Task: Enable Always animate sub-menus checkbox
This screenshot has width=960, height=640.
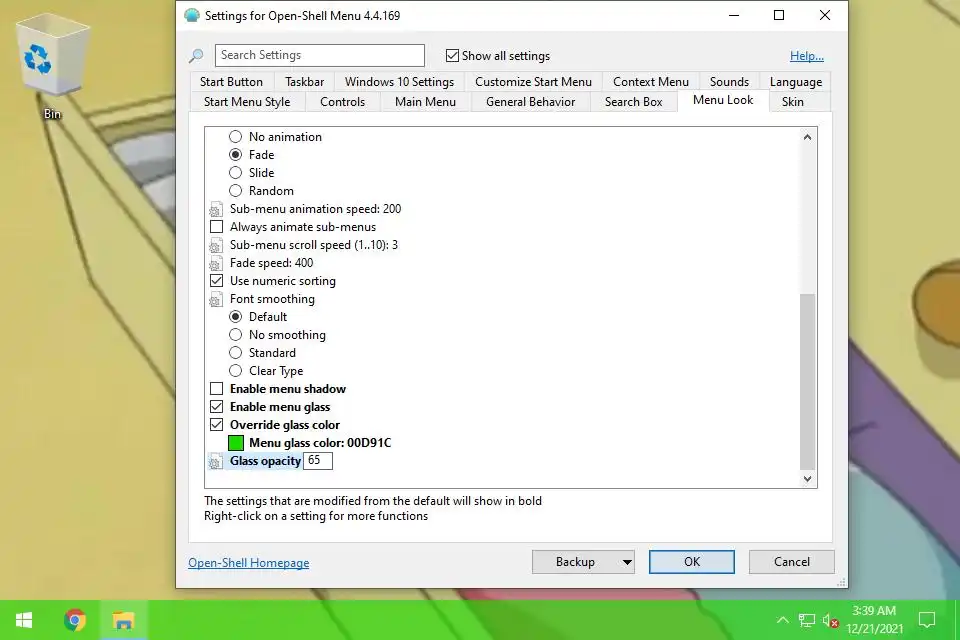Action: click(216, 227)
